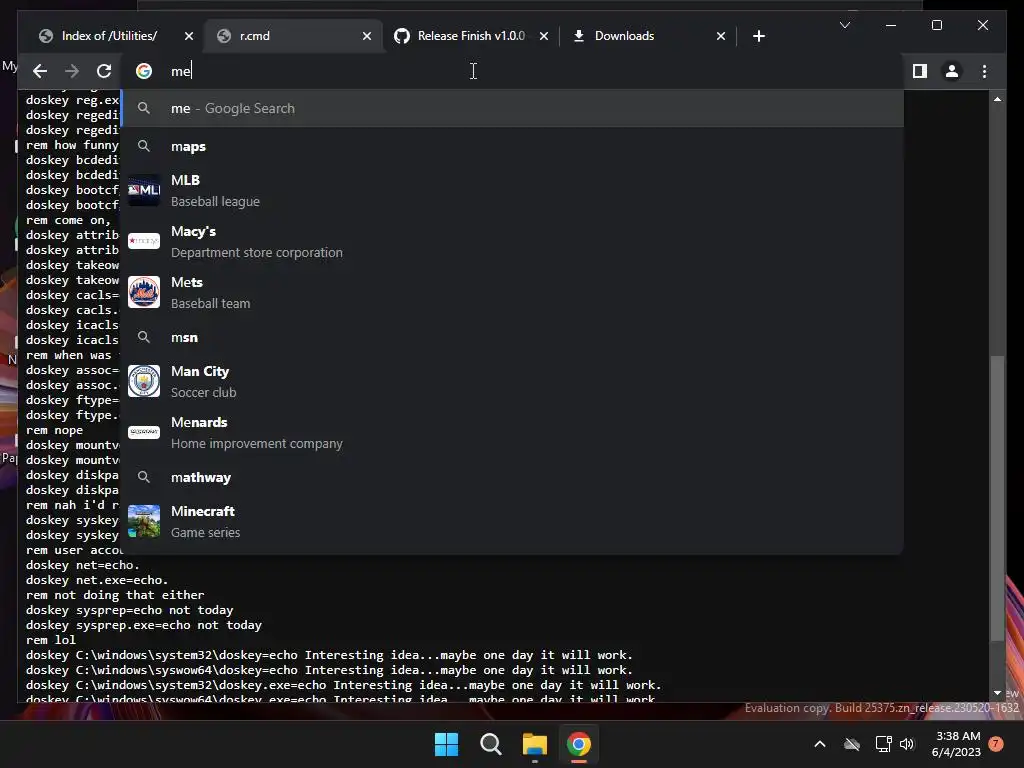Select the Mets Baseball team suggestion
Image resolution: width=1024 pixels, height=768 pixels.
[513, 292]
